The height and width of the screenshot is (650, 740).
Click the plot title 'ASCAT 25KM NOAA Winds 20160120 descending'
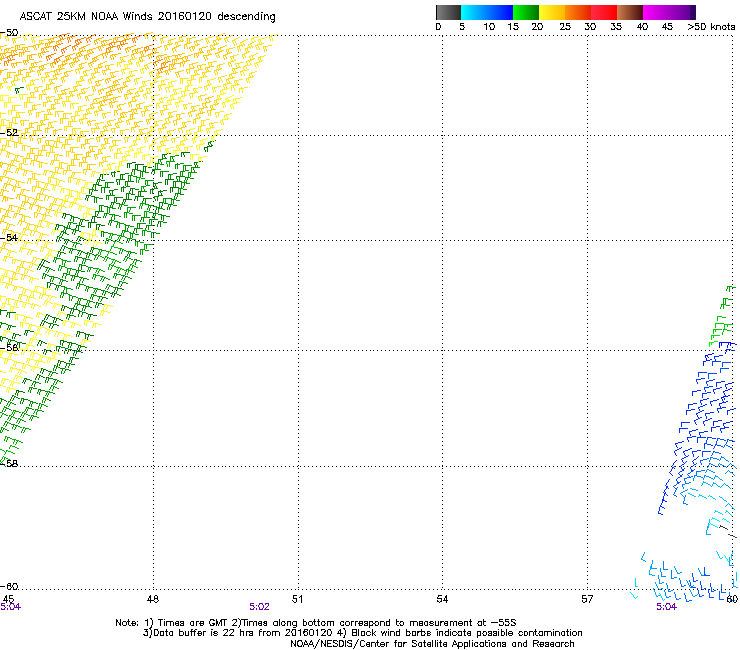[147, 17]
